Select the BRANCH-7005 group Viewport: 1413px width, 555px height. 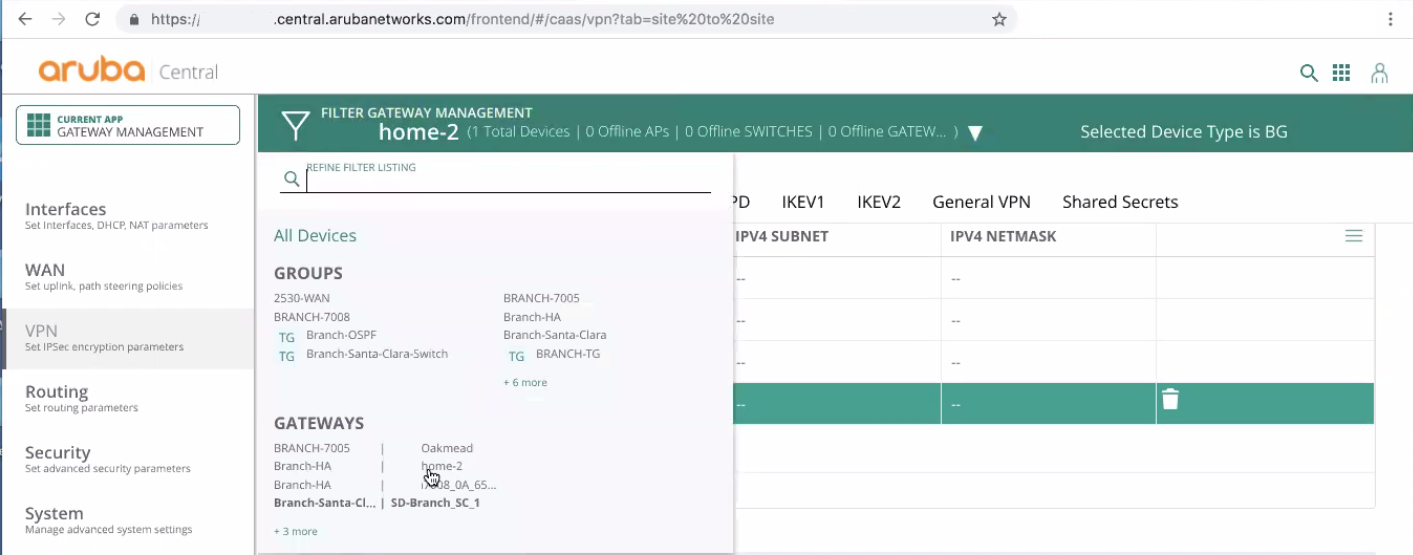(x=541, y=298)
